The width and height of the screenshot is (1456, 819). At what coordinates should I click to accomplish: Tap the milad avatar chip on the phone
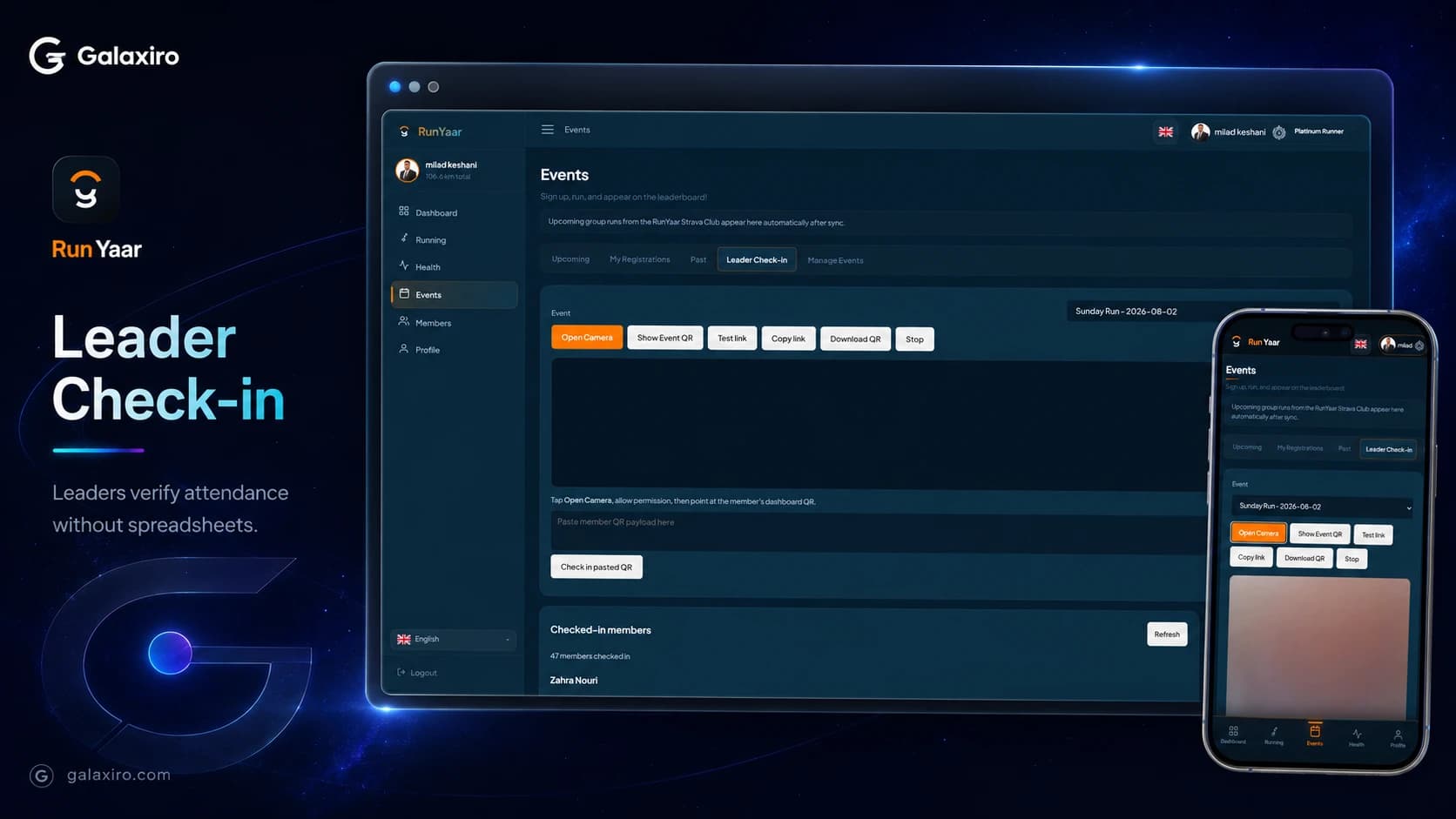[x=1402, y=345]
